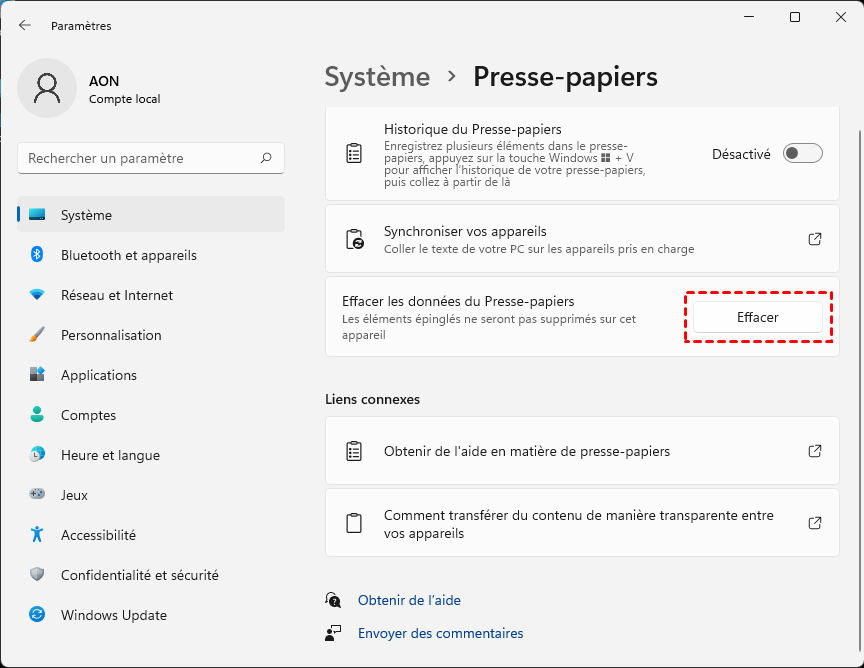The width and height of the screenshot is (864, 668).
Task: Open the Obtenir de l'aide link
Action: [x=409, y=600]
